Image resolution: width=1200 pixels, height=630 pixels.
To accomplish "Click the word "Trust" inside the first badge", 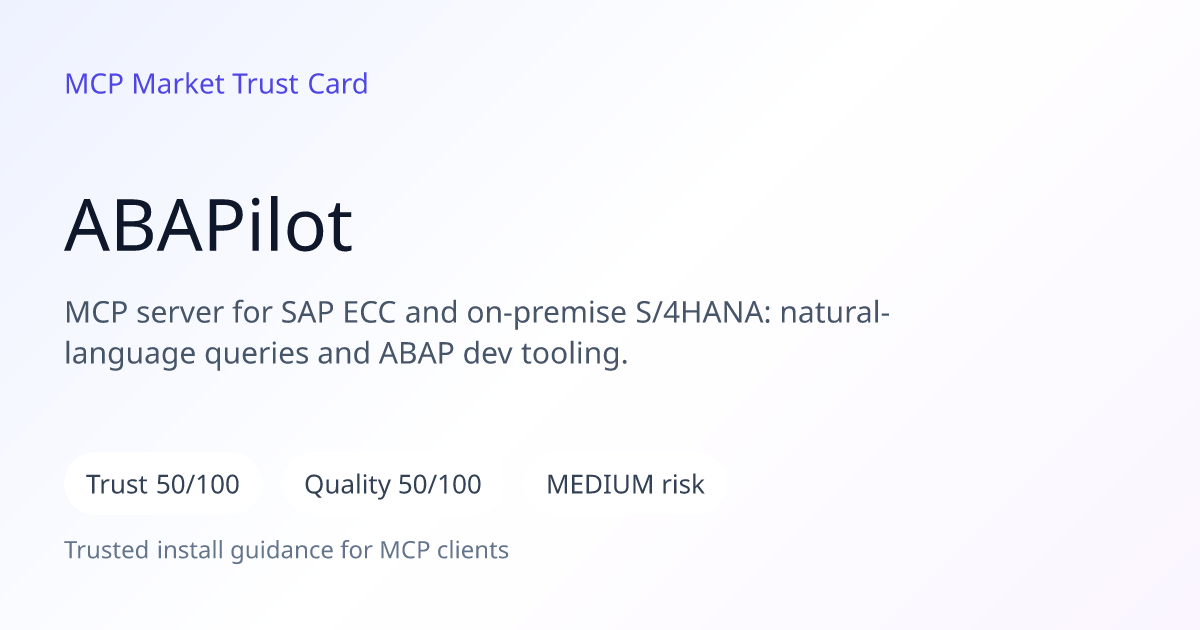I will point(118,485).
